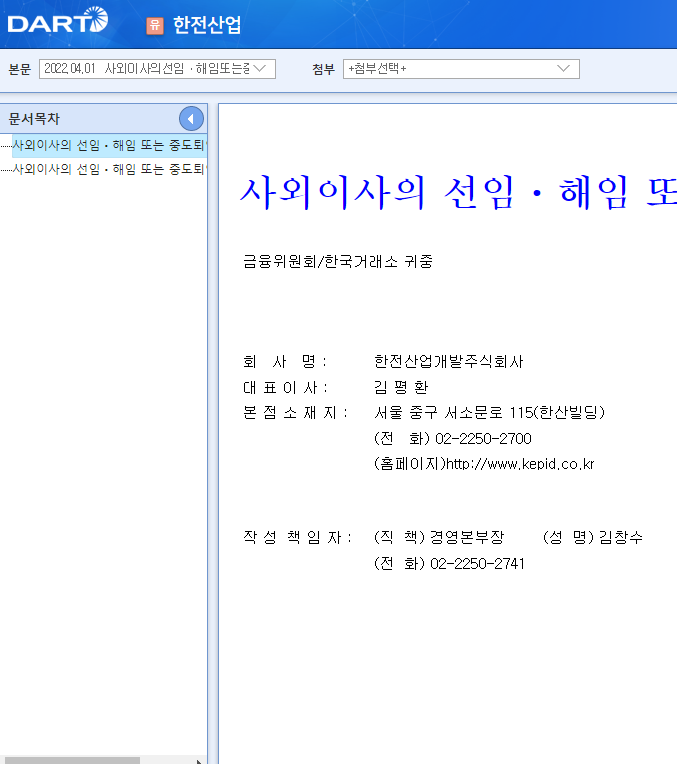Click the horizontal scrollbar of the table of contents
The width and height of the screenshot is (677, 764).
coord(72,760)
